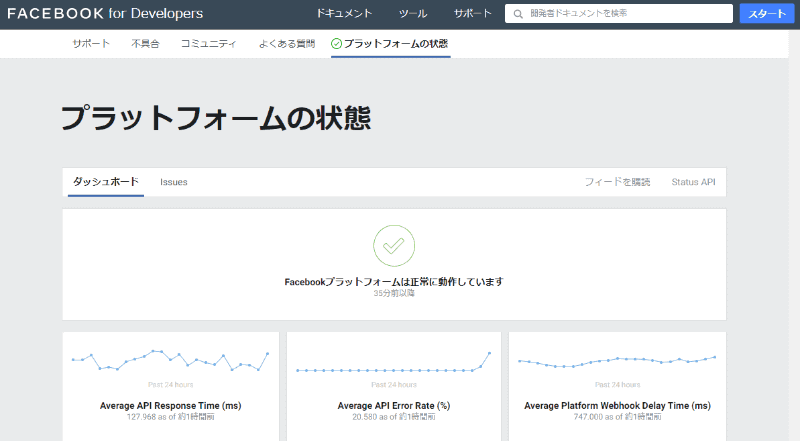800x441 pixels.
Task: Click the Facebookプラットフォームは正常に動作しています status text
Action: click(394, 282)
